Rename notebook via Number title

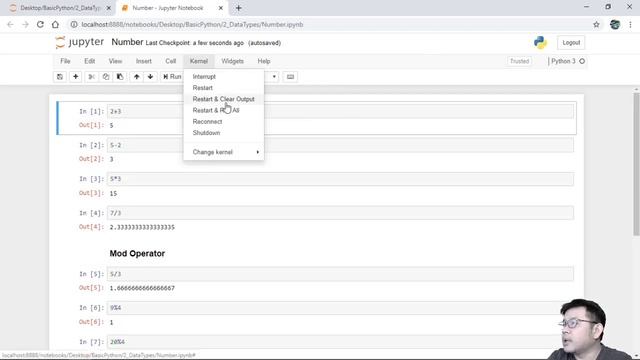127,42
